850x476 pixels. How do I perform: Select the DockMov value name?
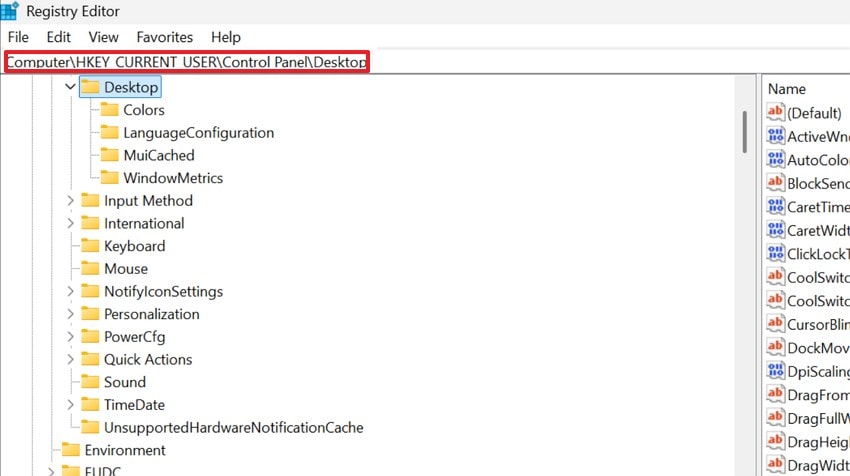click(819, 348)
